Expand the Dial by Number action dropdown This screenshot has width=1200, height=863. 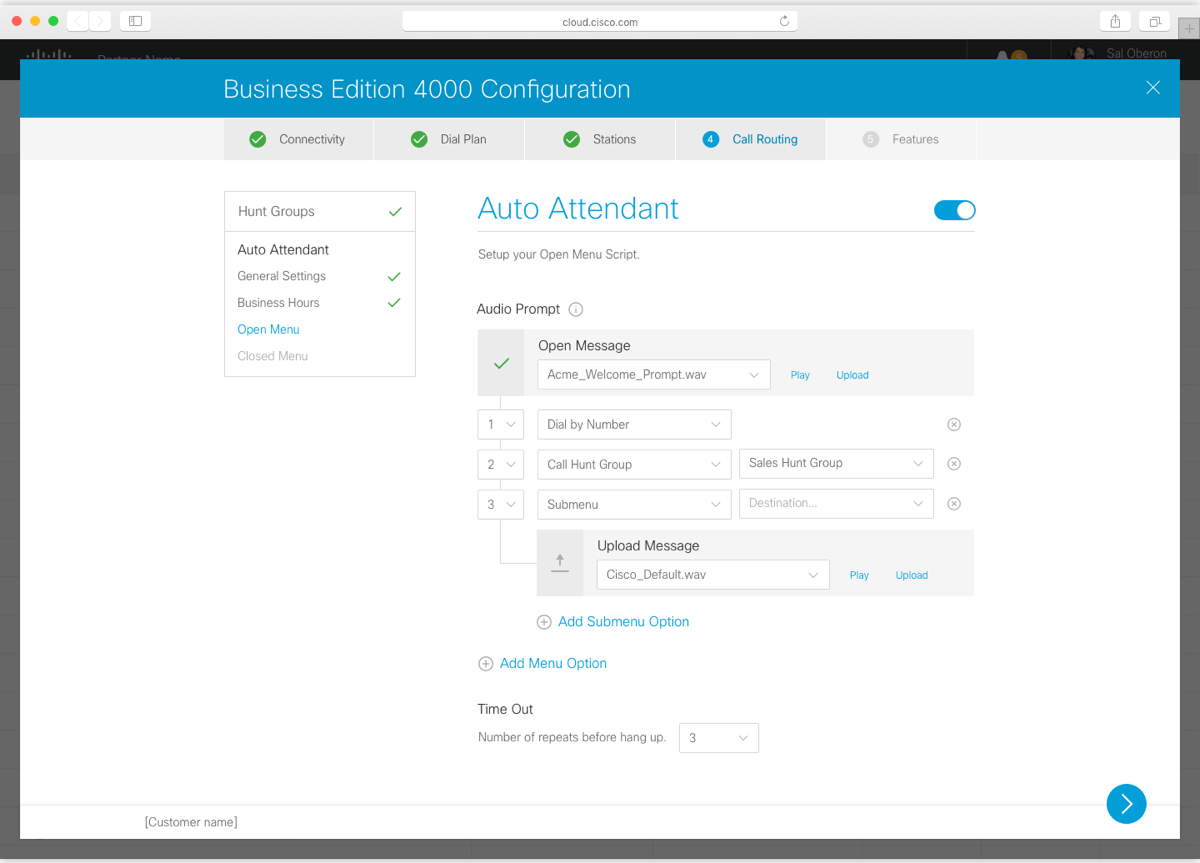pos(634,424)
